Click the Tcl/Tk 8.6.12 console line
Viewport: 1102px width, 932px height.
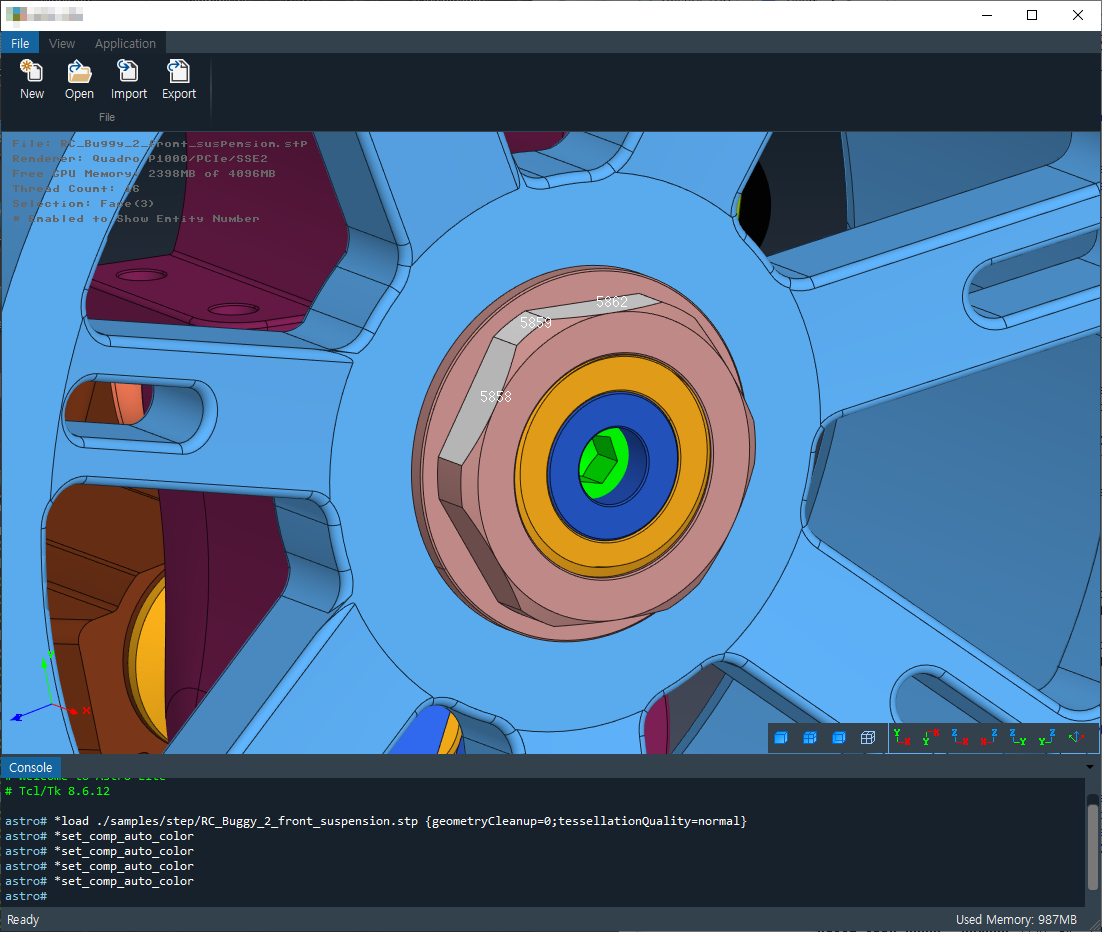58,791
